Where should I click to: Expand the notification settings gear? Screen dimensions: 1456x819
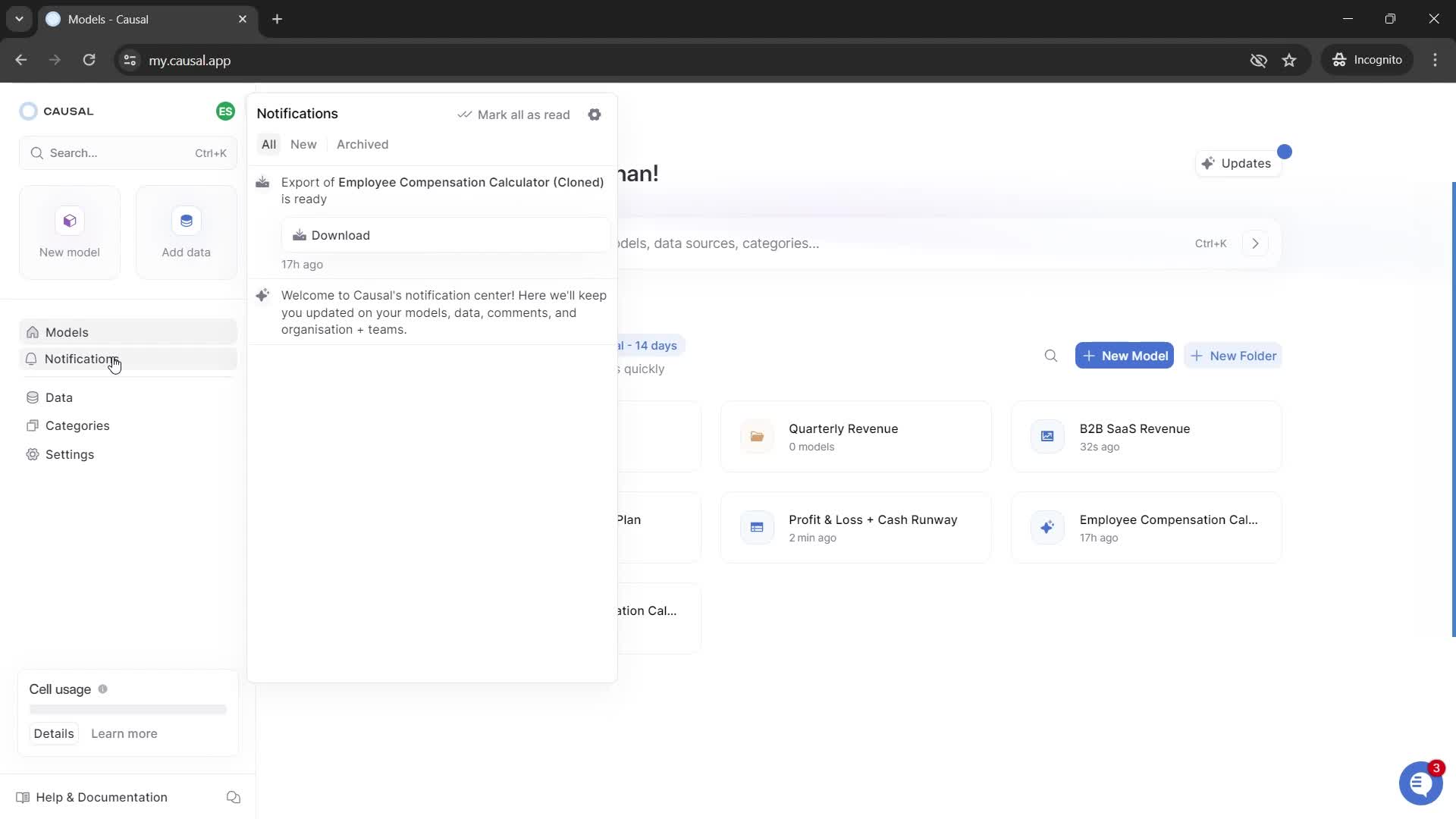tap(595, 114)
